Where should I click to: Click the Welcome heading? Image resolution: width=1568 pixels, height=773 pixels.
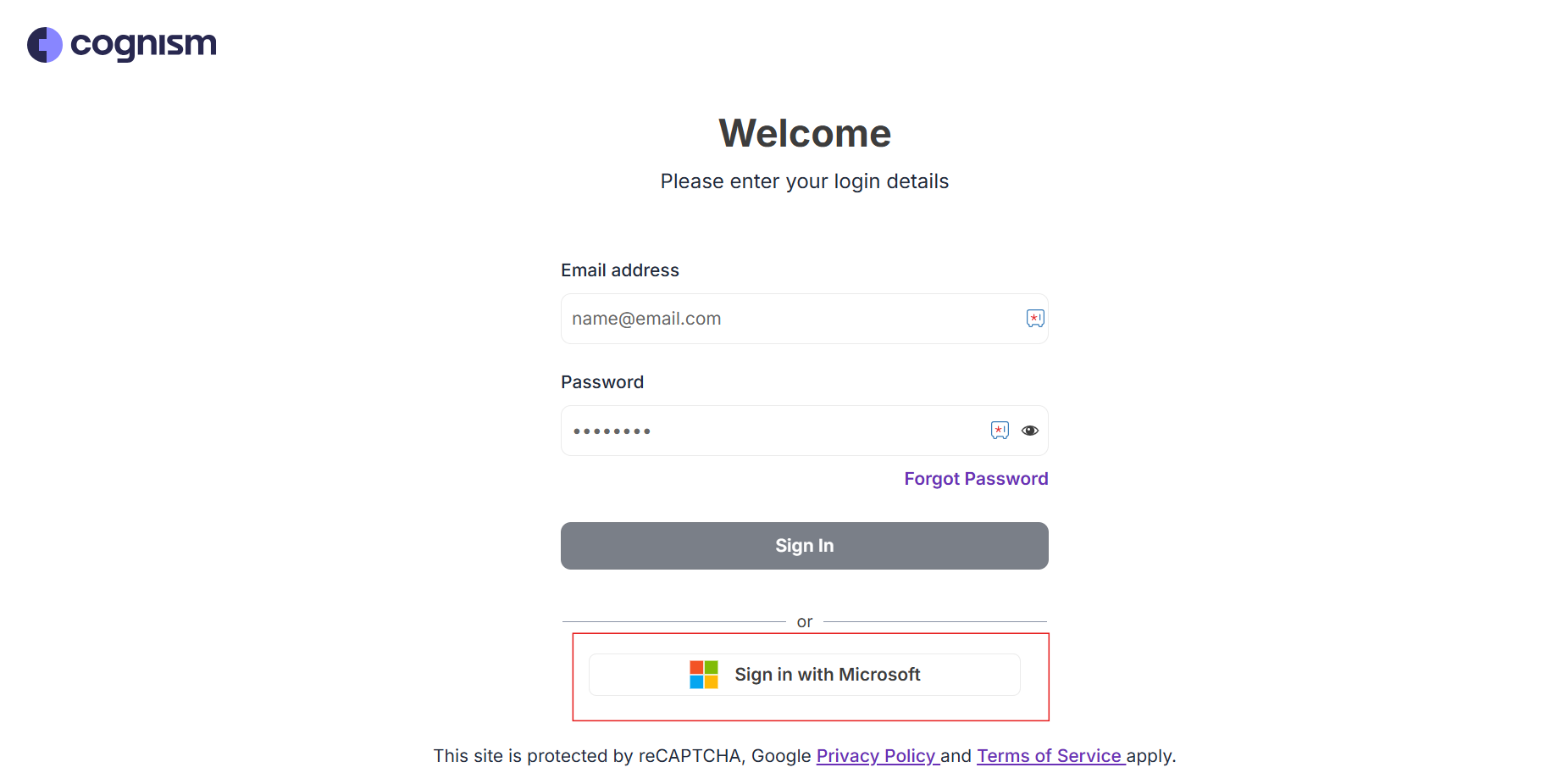coord(805,133)
